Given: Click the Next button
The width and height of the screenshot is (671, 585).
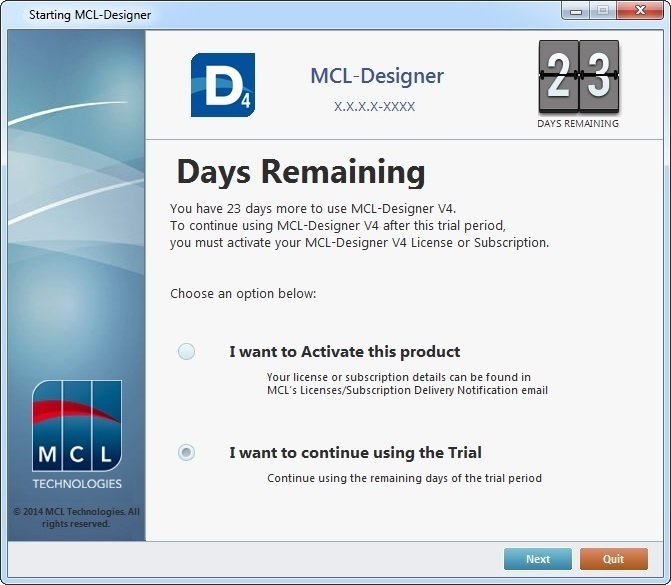Looking at the screenshot, I should pos(537,559).
